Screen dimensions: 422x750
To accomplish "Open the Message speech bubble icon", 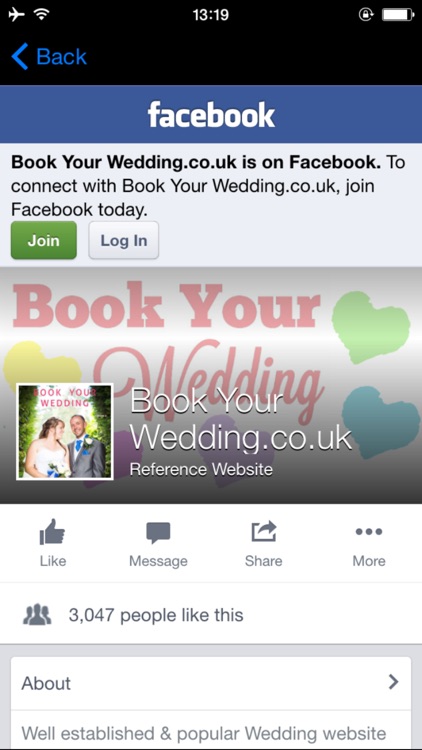I will pyautogui.click(x=158, y=533).
